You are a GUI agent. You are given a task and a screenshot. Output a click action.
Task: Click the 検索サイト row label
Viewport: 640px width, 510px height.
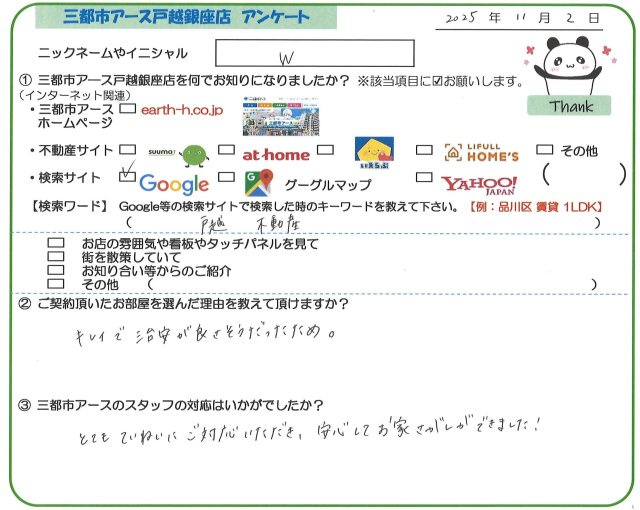tap(65, 178)
